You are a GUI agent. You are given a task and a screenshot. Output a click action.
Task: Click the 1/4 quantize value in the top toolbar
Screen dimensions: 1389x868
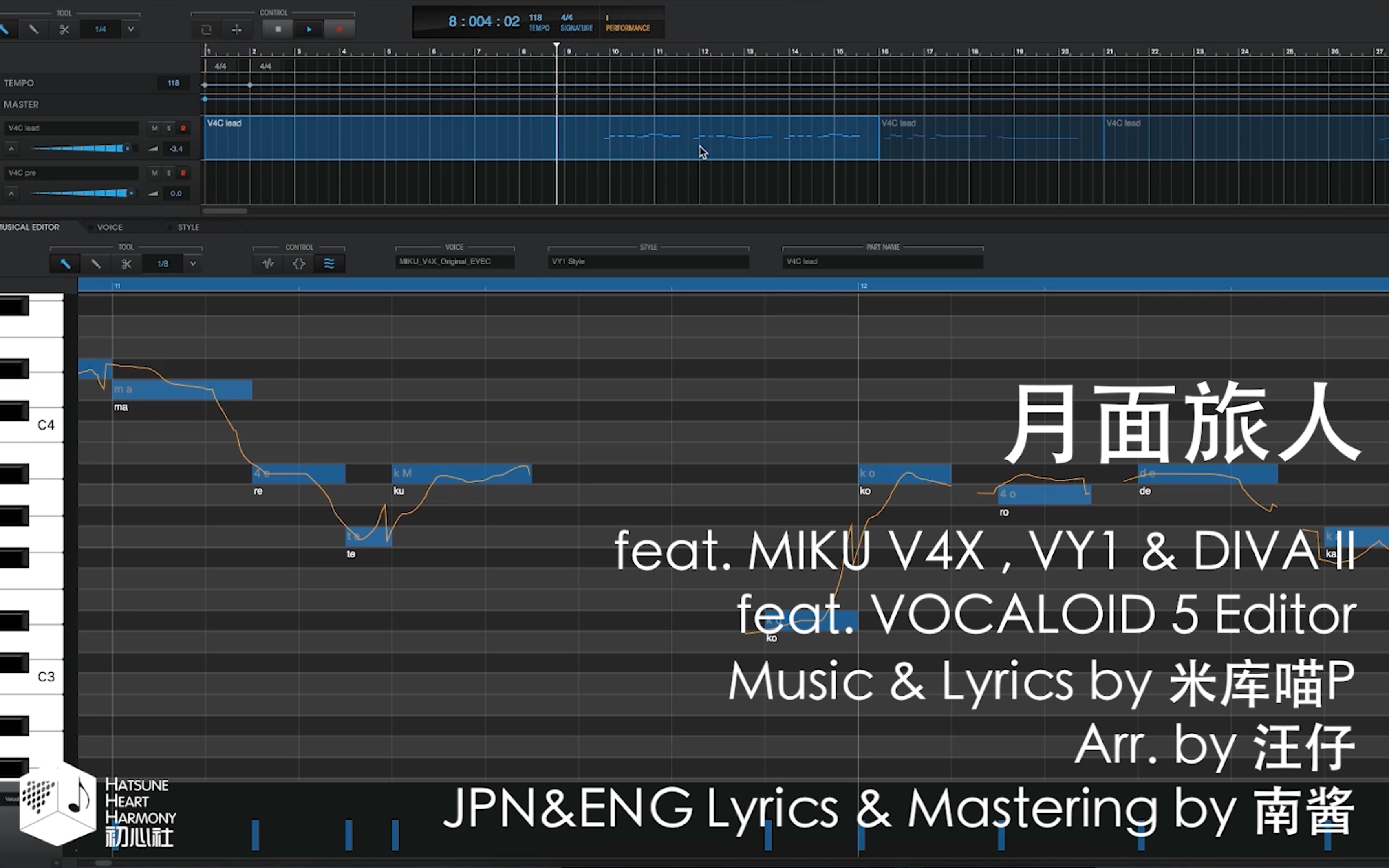coord(100,29)
